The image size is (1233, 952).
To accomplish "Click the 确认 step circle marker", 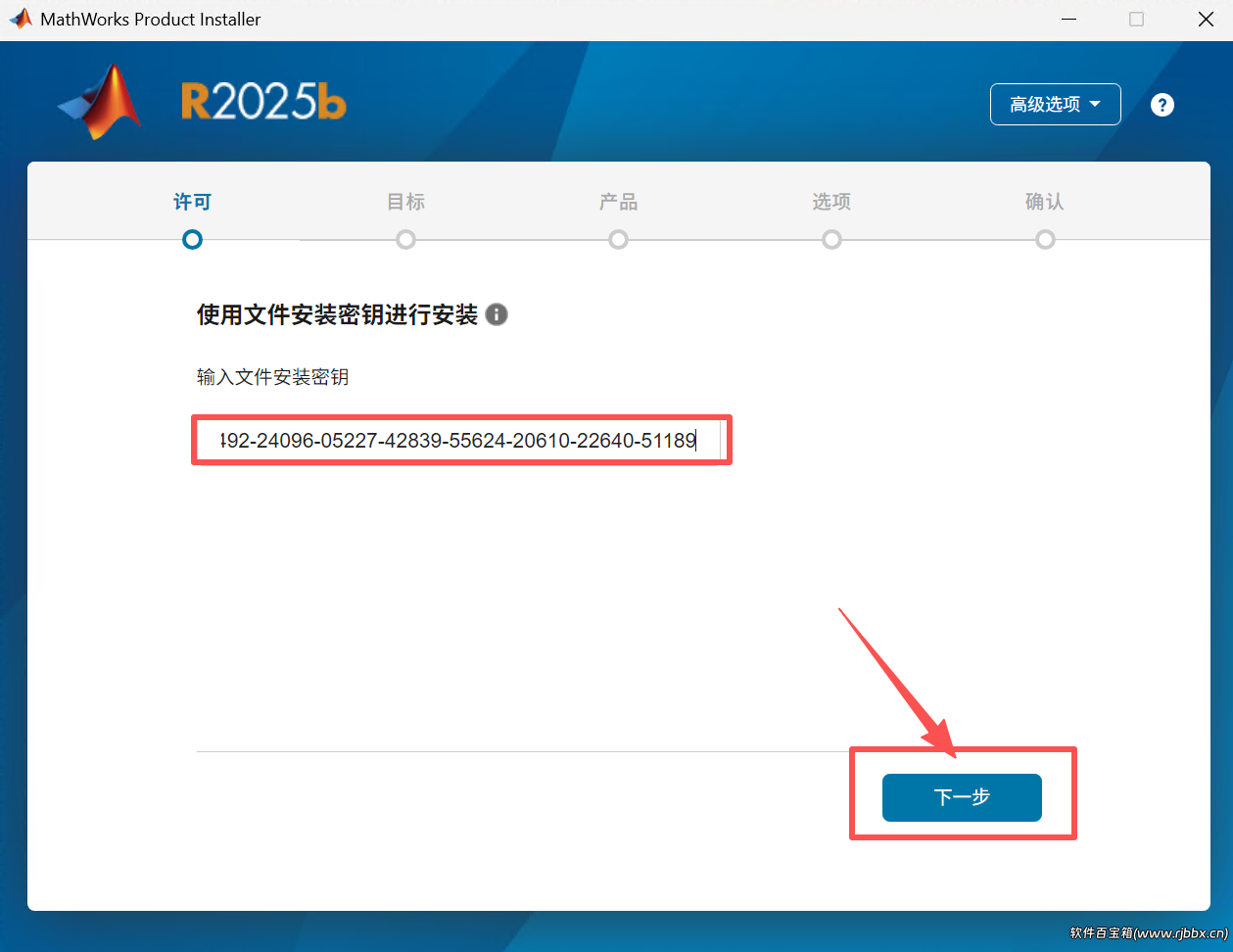I will [x=1045, y=239].
